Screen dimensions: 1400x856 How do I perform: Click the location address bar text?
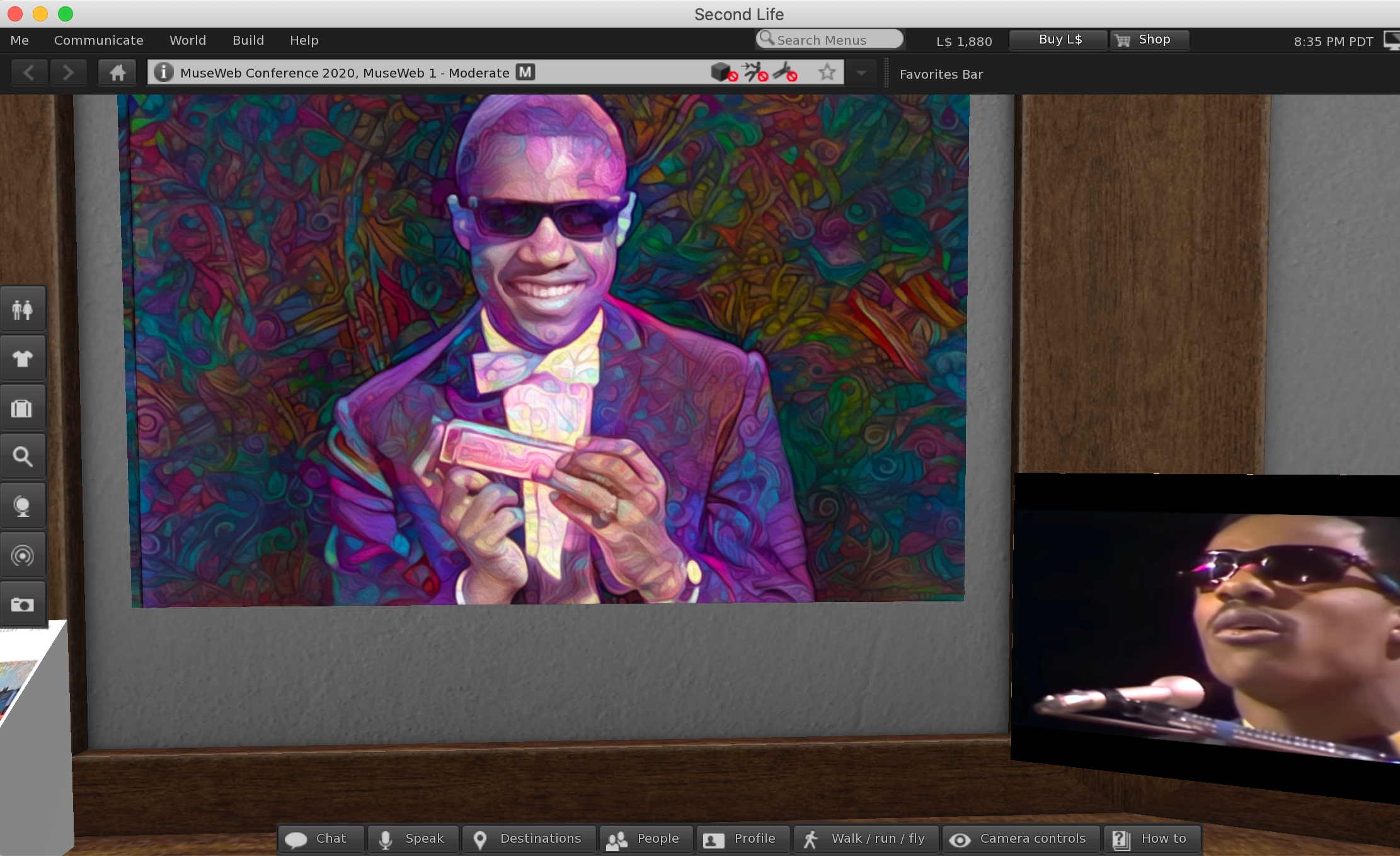[345, 73]
